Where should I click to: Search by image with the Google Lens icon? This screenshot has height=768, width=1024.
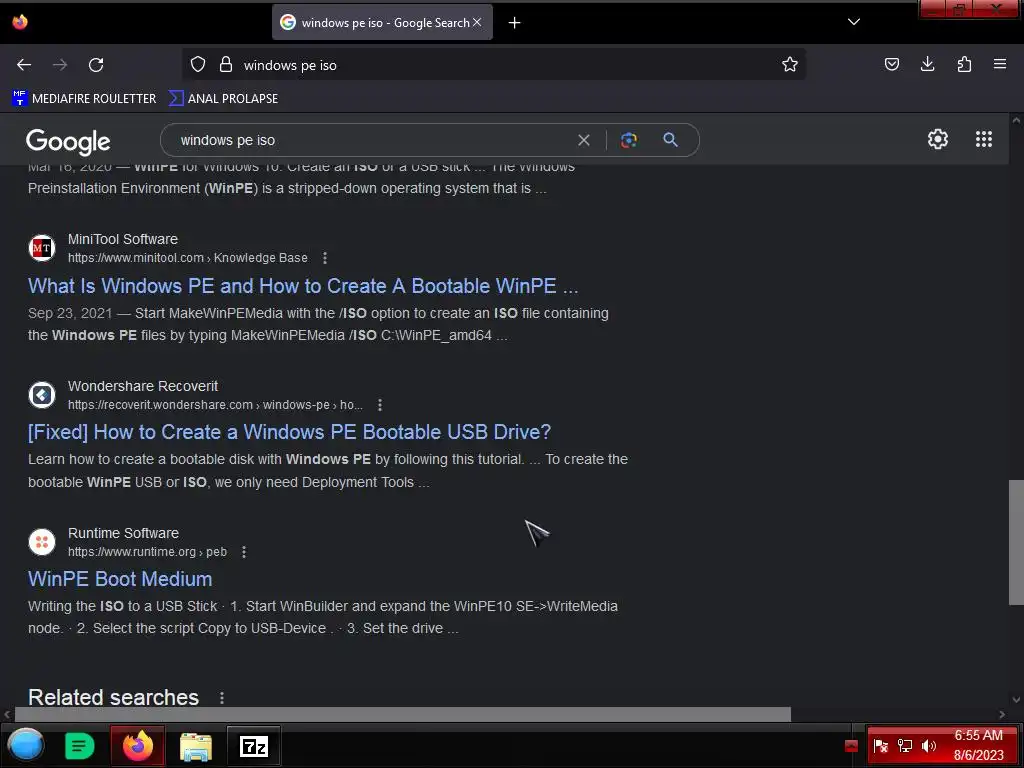coord(629,140)
